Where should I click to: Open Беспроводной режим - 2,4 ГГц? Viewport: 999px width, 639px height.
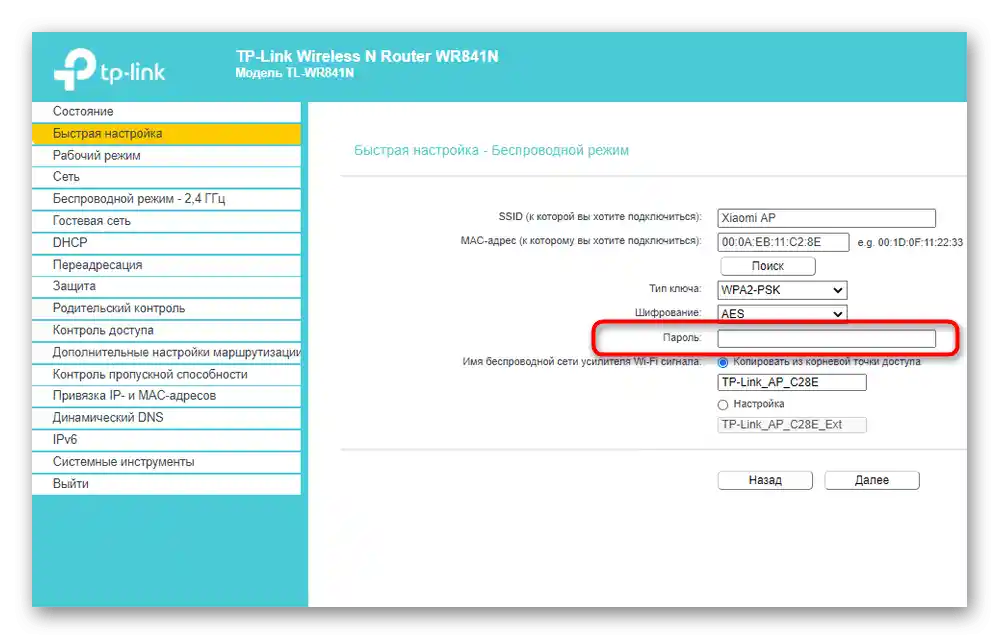pos(166,199)
